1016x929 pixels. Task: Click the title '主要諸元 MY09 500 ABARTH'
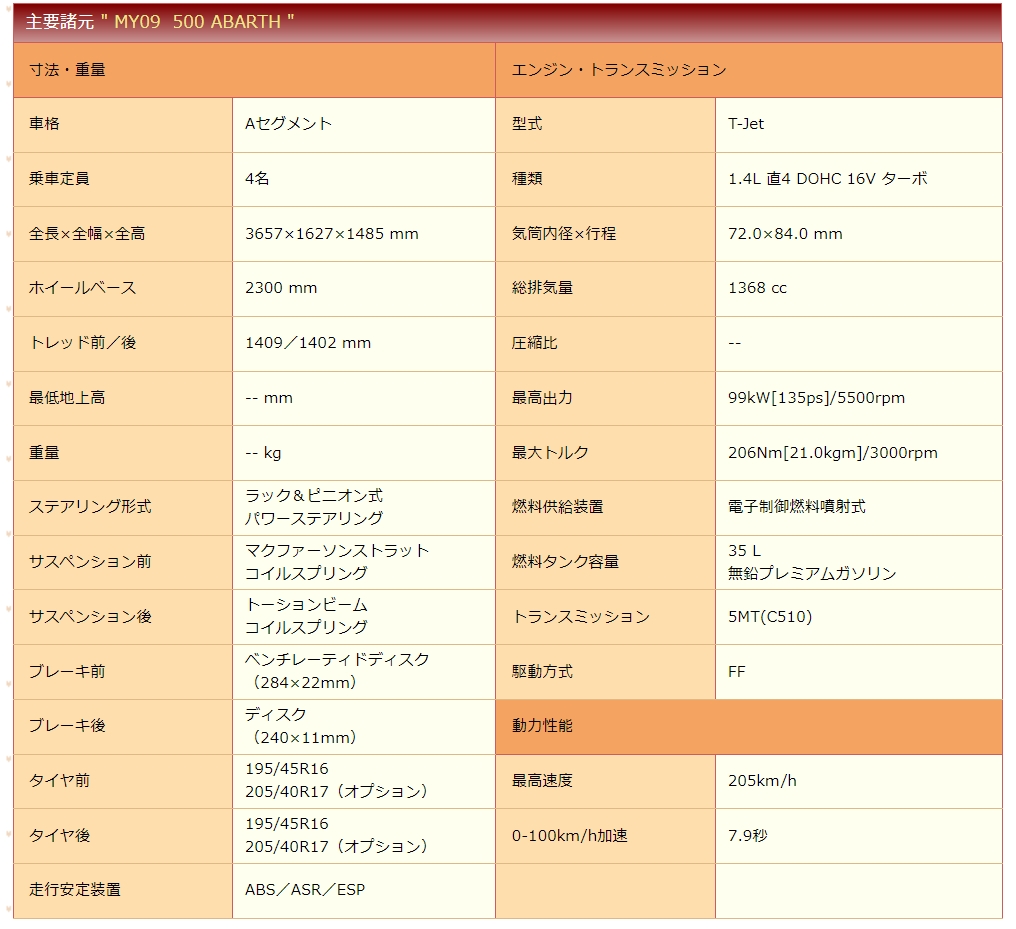[x=159, y=21]
